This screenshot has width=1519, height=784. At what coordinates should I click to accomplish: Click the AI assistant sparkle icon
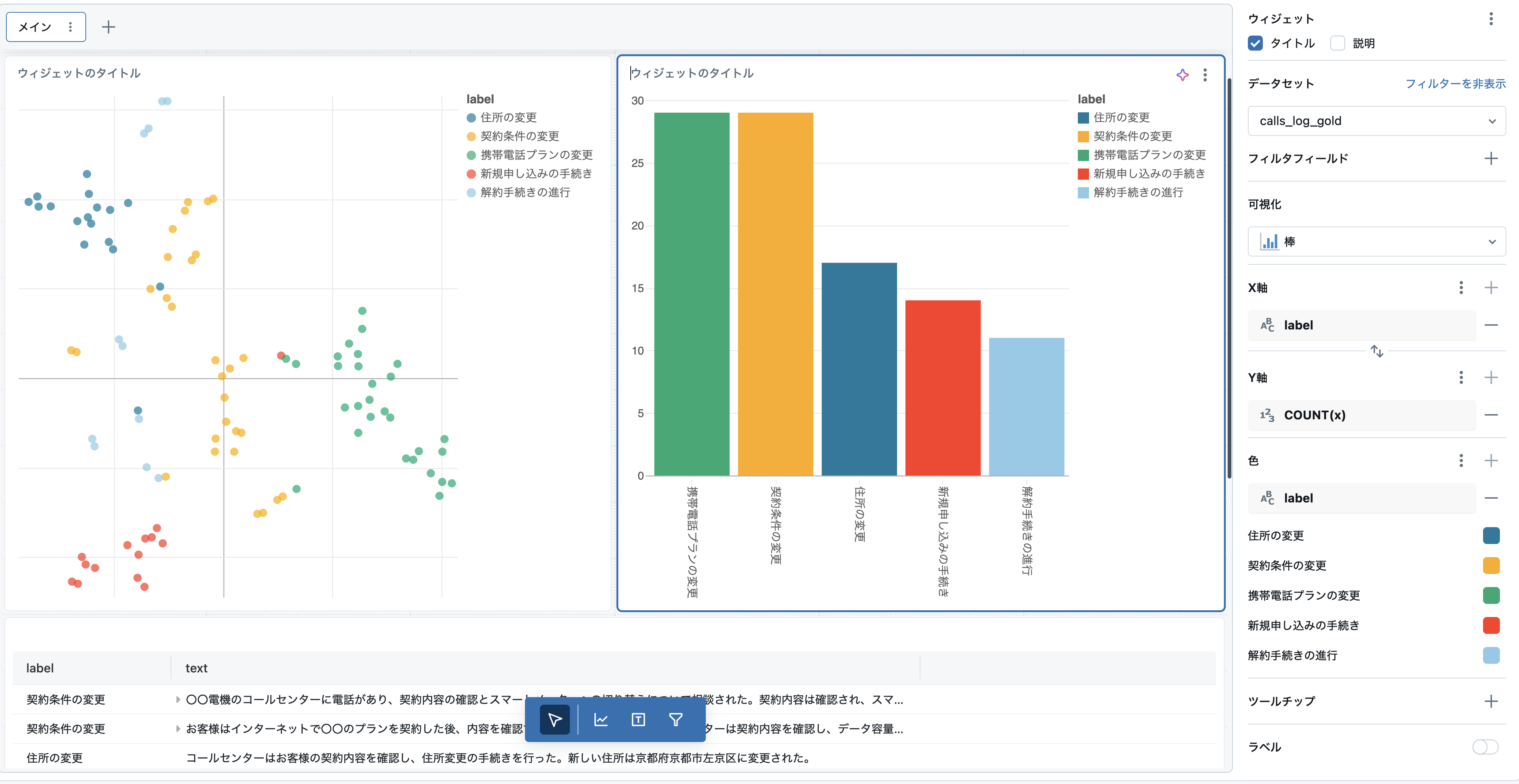tap(1182, 75)
